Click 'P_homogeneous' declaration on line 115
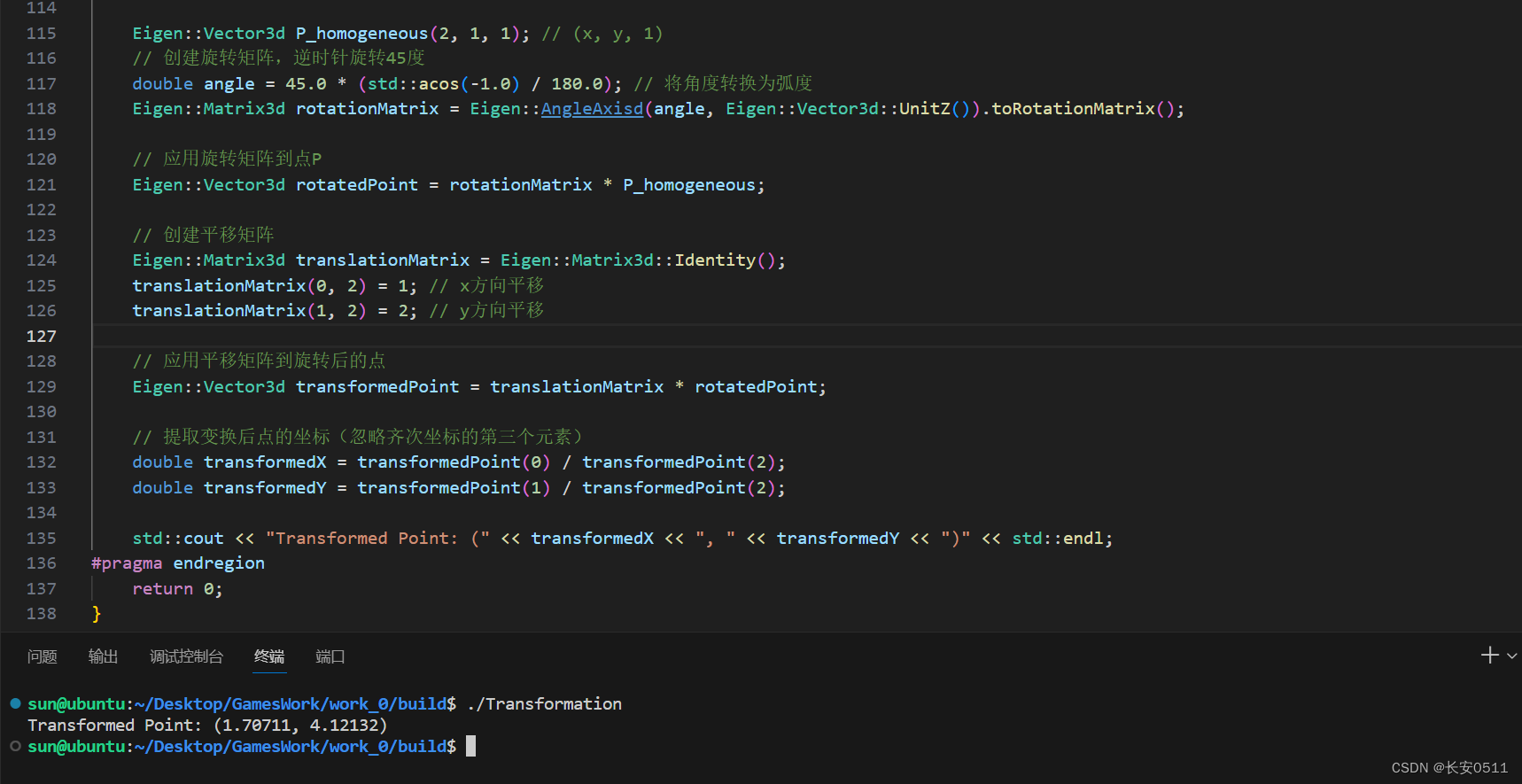 (x=361, y=34)
